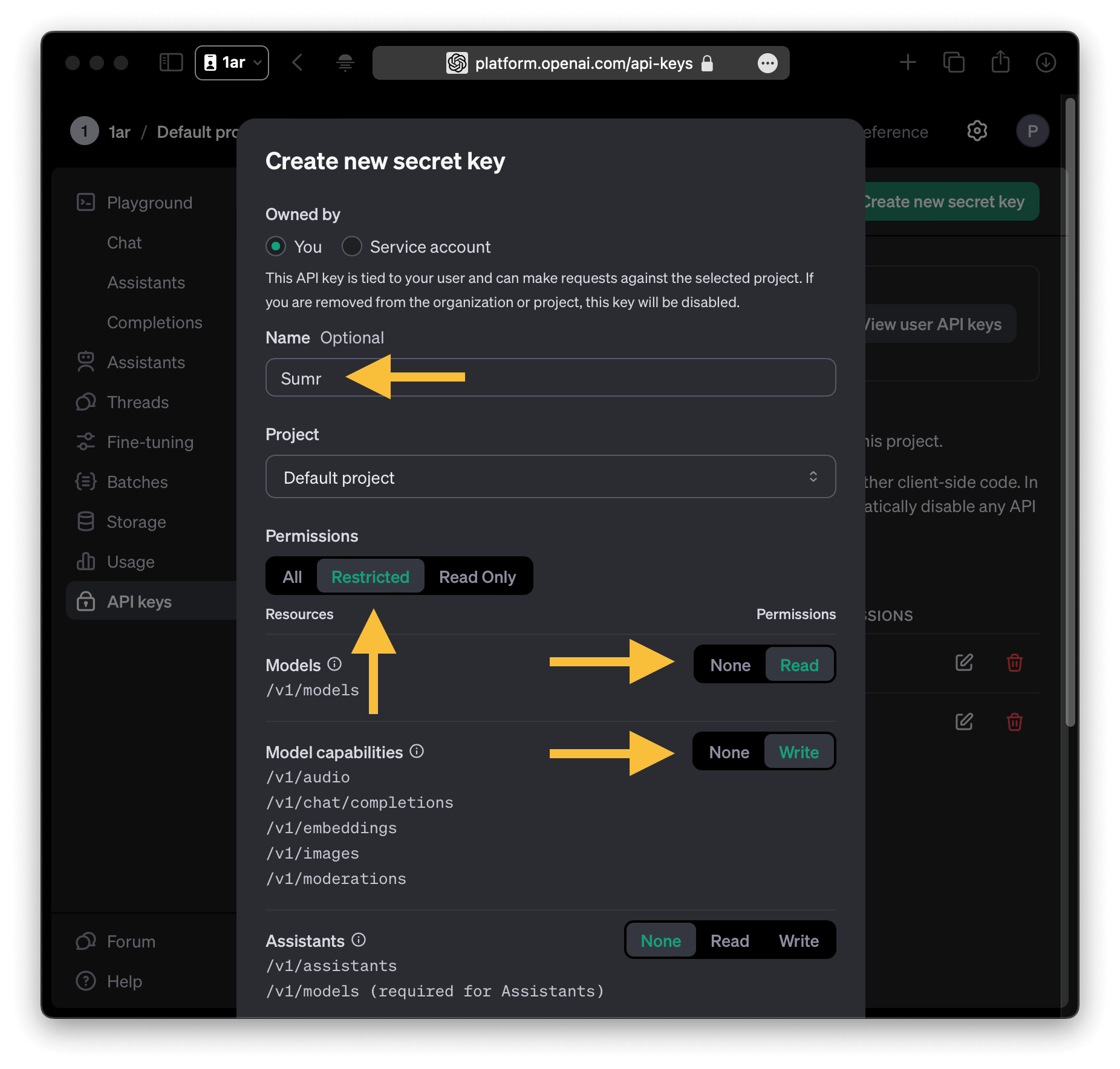Select Assistants under Playground
Viewport: 1120px width, 1069px height.
tap(146, 282)
